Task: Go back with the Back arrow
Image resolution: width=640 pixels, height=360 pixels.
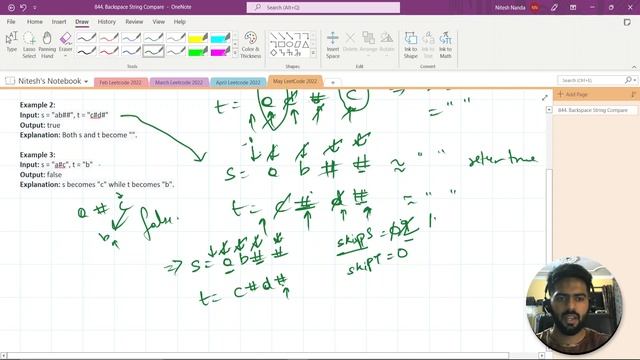Action: coord(11,7)
